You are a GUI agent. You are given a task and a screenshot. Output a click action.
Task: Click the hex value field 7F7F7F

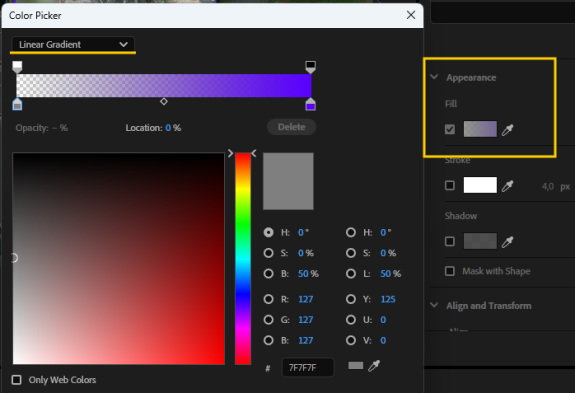click(308, 367)
